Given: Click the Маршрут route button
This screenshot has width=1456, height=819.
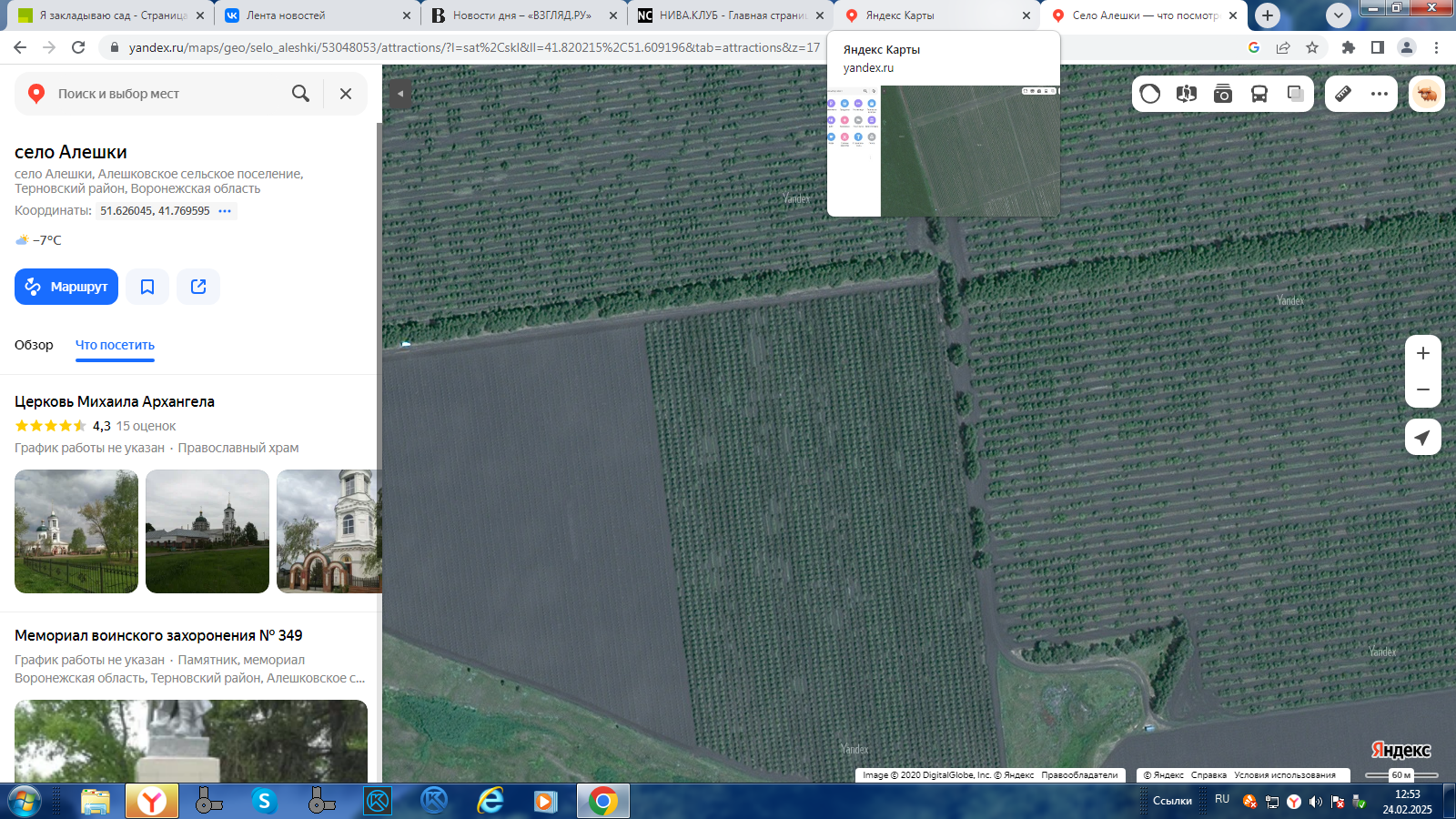Looking at the screenshot, I should pyautogui.click(x=66, y=287).
